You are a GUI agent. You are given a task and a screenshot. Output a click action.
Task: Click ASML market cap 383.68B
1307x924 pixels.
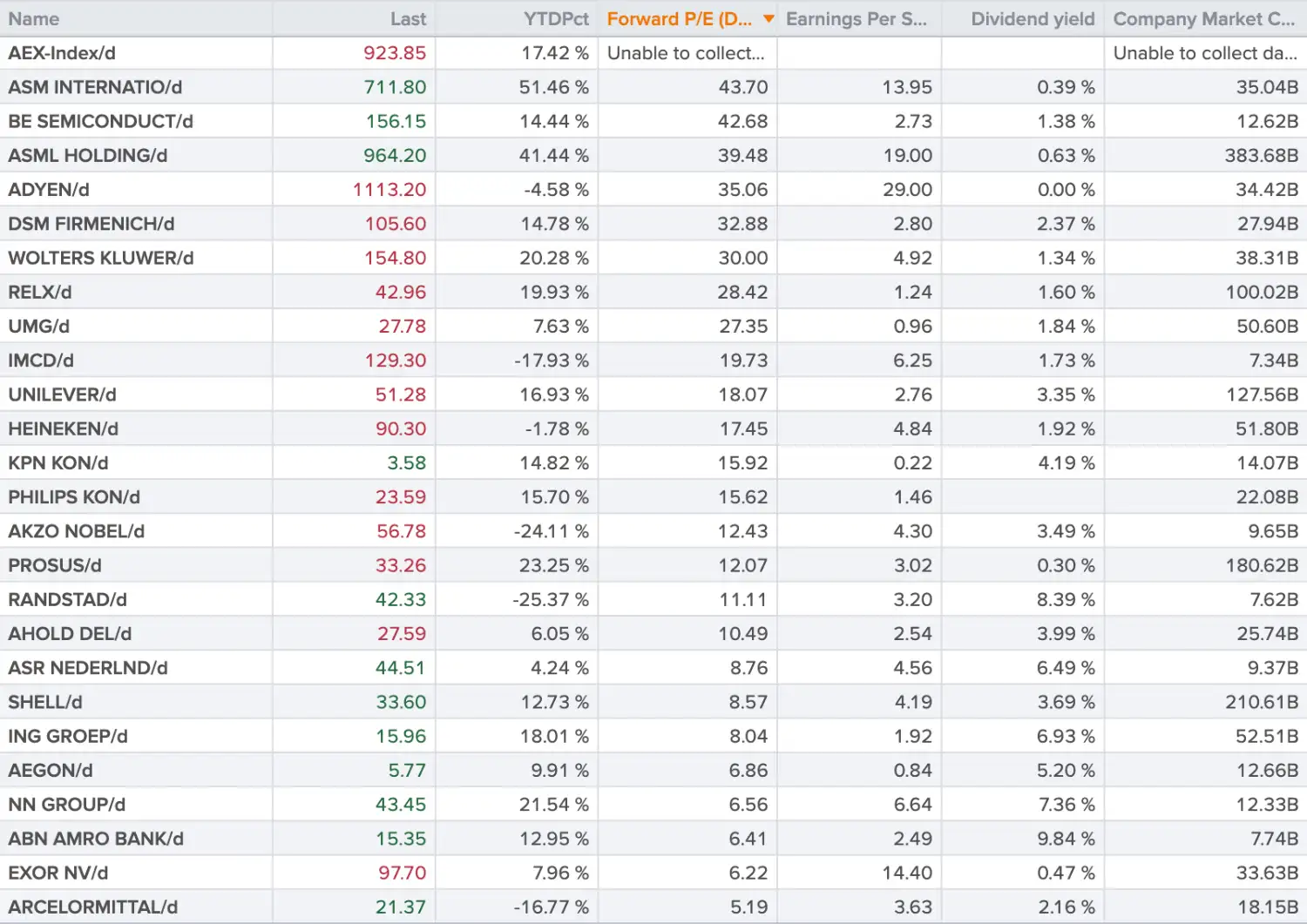(1262, 156)
